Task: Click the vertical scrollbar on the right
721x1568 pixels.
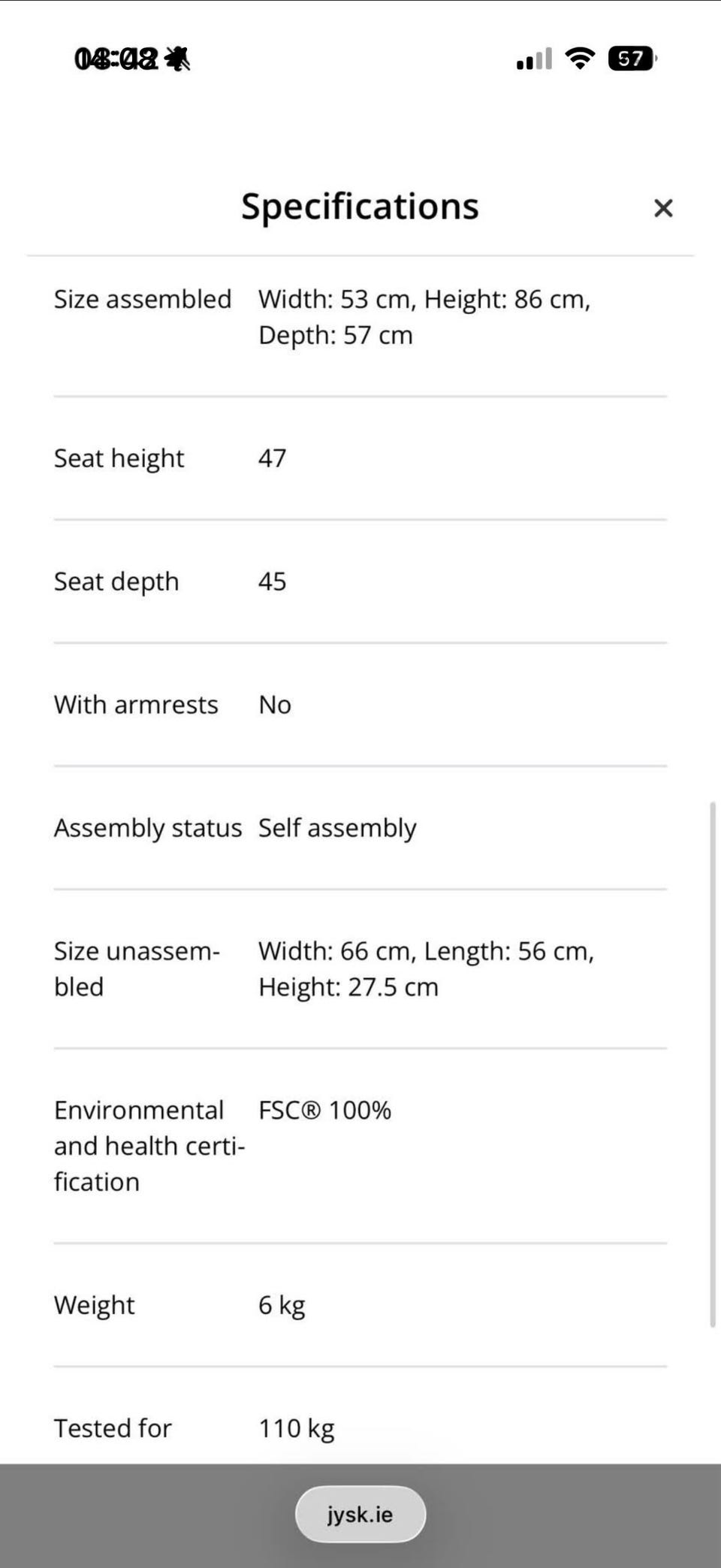Action: 713,1064
